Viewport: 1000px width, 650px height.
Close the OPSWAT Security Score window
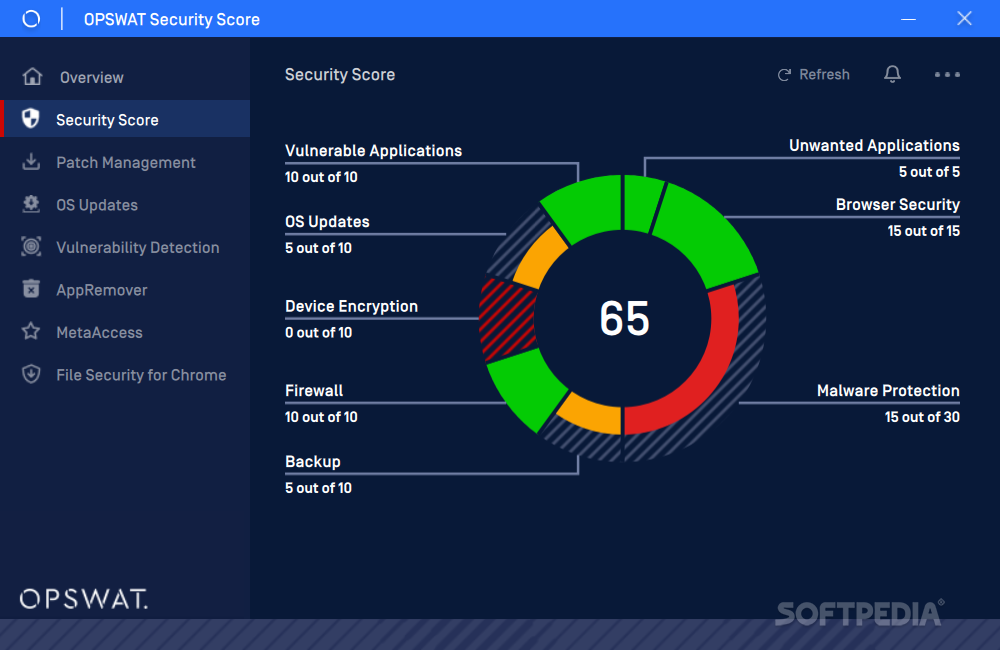click(964, 18)
